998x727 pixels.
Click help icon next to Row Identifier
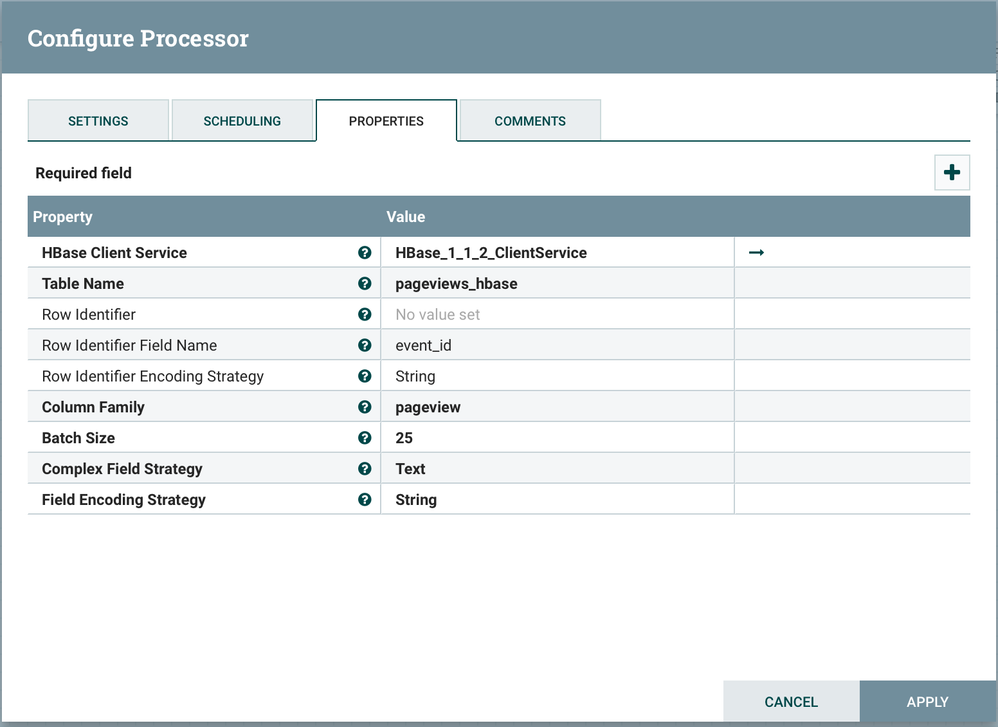point(365,315)
